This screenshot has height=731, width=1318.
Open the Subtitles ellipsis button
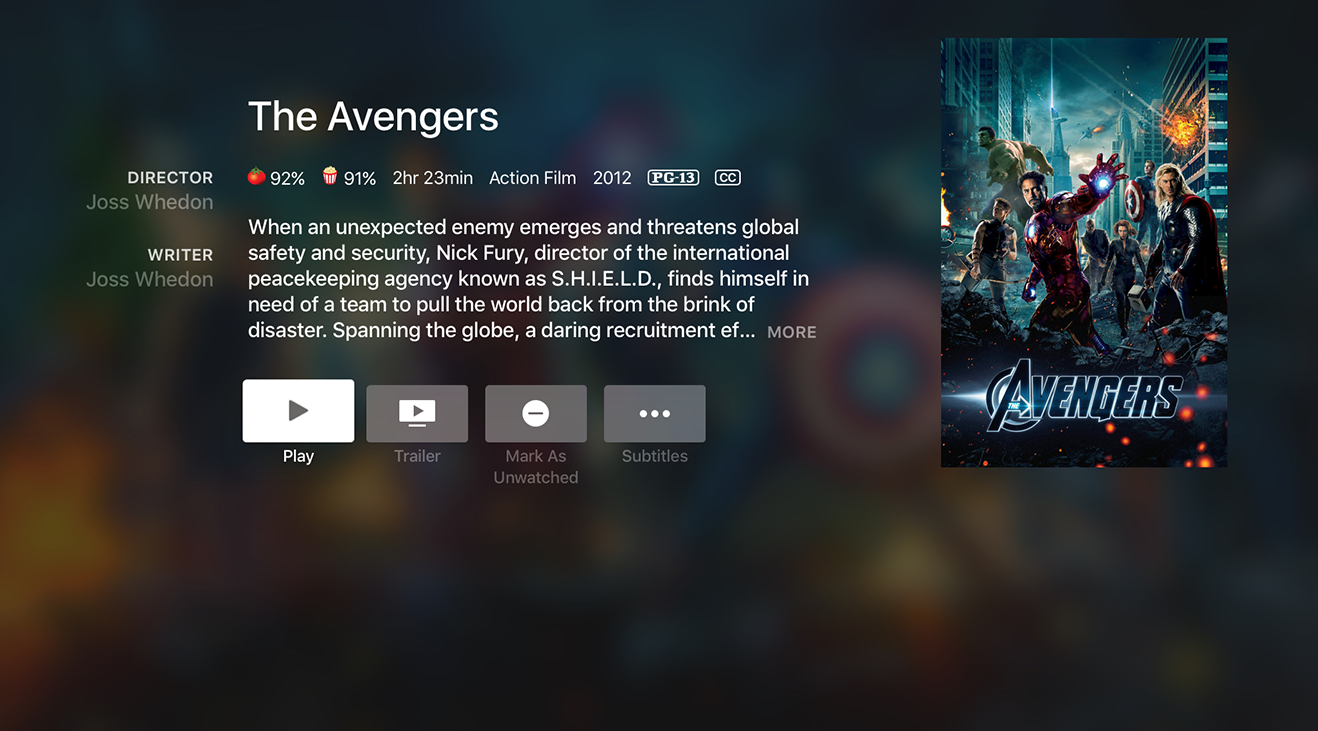click(655, 413)
